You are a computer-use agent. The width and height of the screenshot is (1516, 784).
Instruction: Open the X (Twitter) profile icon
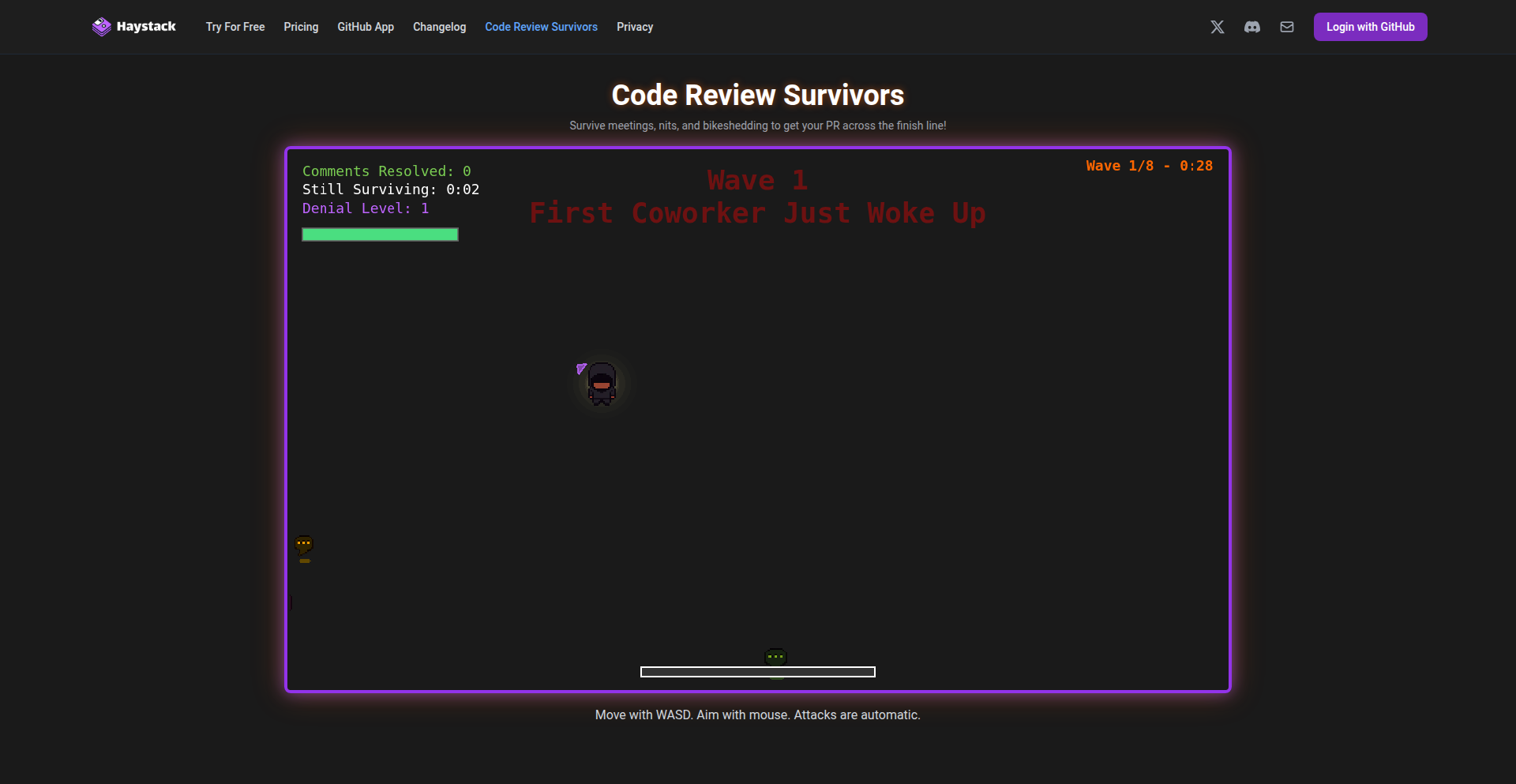[x=1218, y=27]
